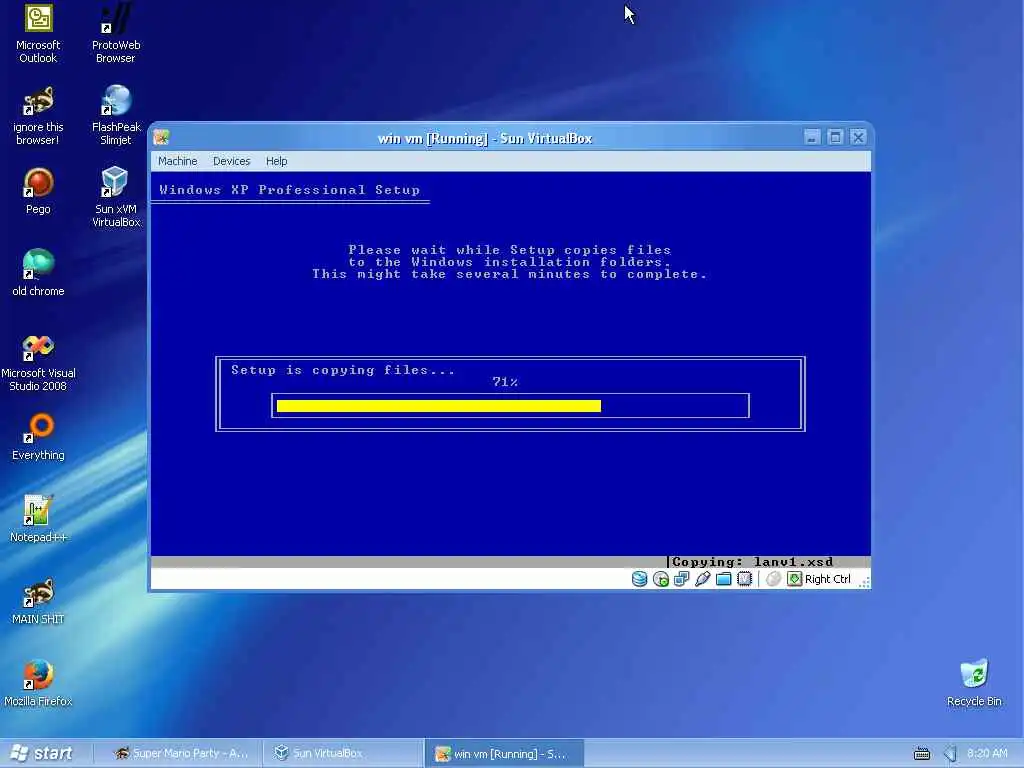Click the 71% progress text
The width and height of the screenshot is (1024, 768).
coord(505,382)
